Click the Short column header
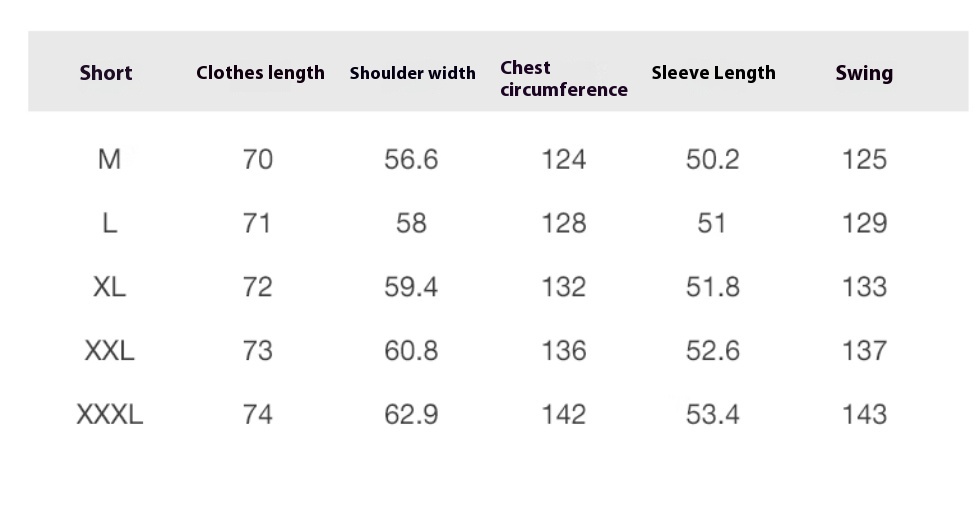This screenshot has height=508, width=976. tap(106, 73)
